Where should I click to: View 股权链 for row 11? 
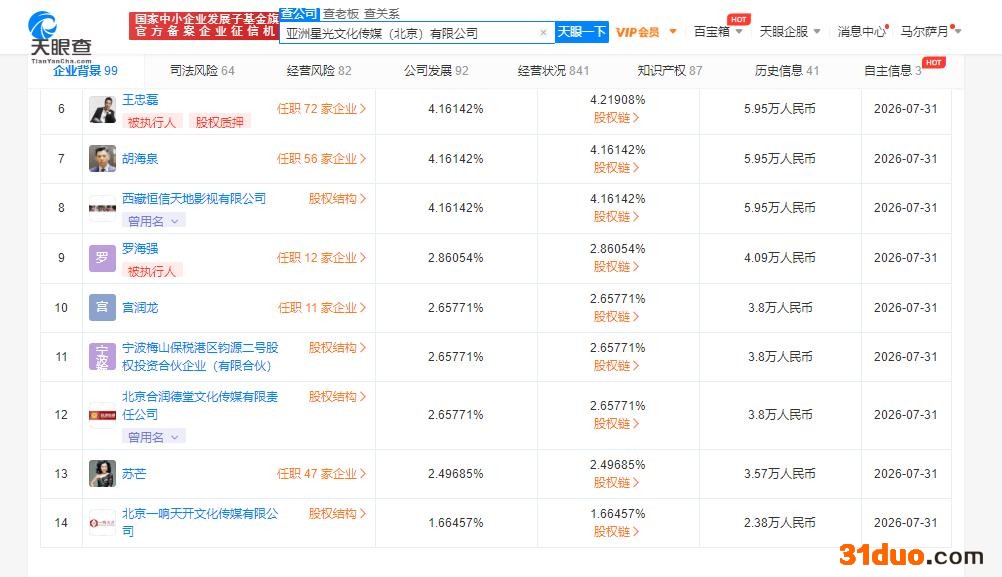pyautogui.click(x=616, y=365)
